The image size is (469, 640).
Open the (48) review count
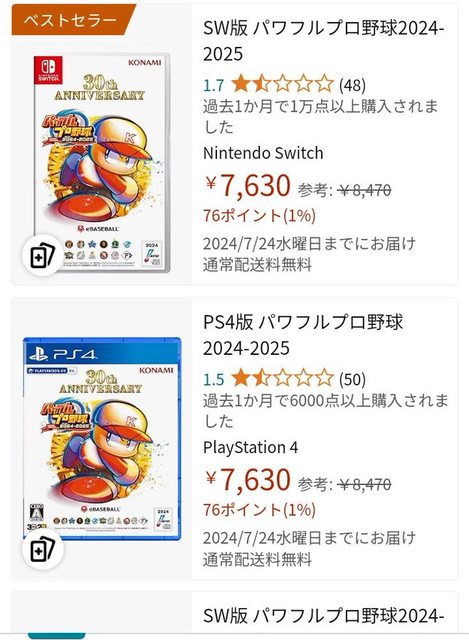pos(352,85)
